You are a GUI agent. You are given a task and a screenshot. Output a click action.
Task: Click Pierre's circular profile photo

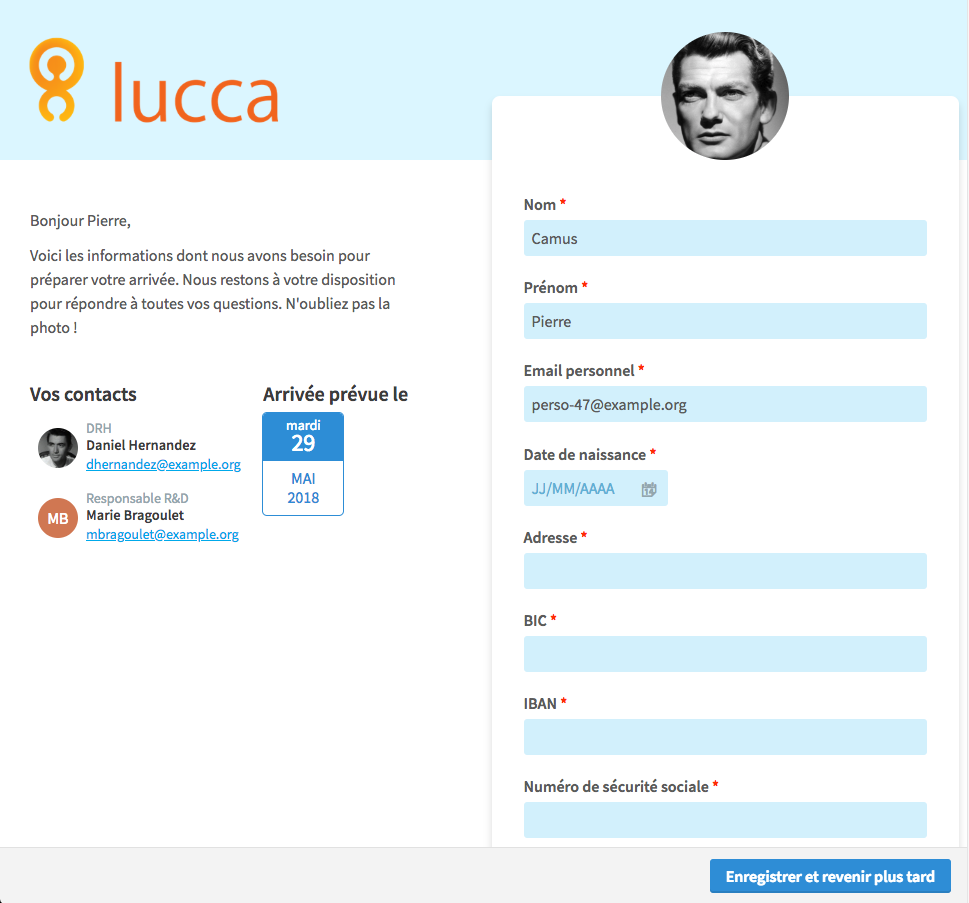pyautogui.click(x=725, y=96)
